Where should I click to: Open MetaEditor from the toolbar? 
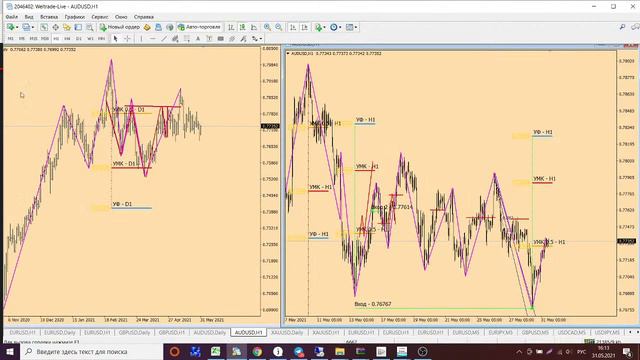[147, 27]
